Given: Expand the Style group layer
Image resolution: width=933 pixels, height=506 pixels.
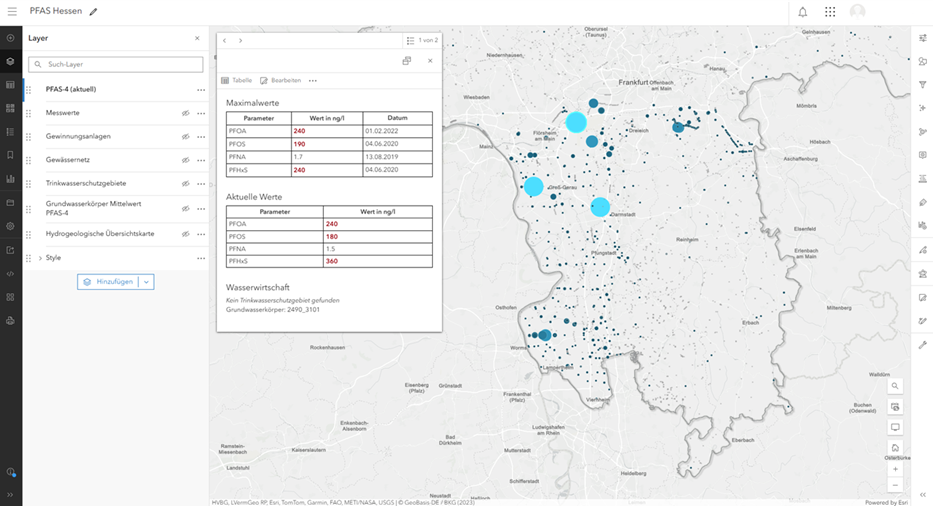Looking at the screenshot, I should (x=40, y=258).
